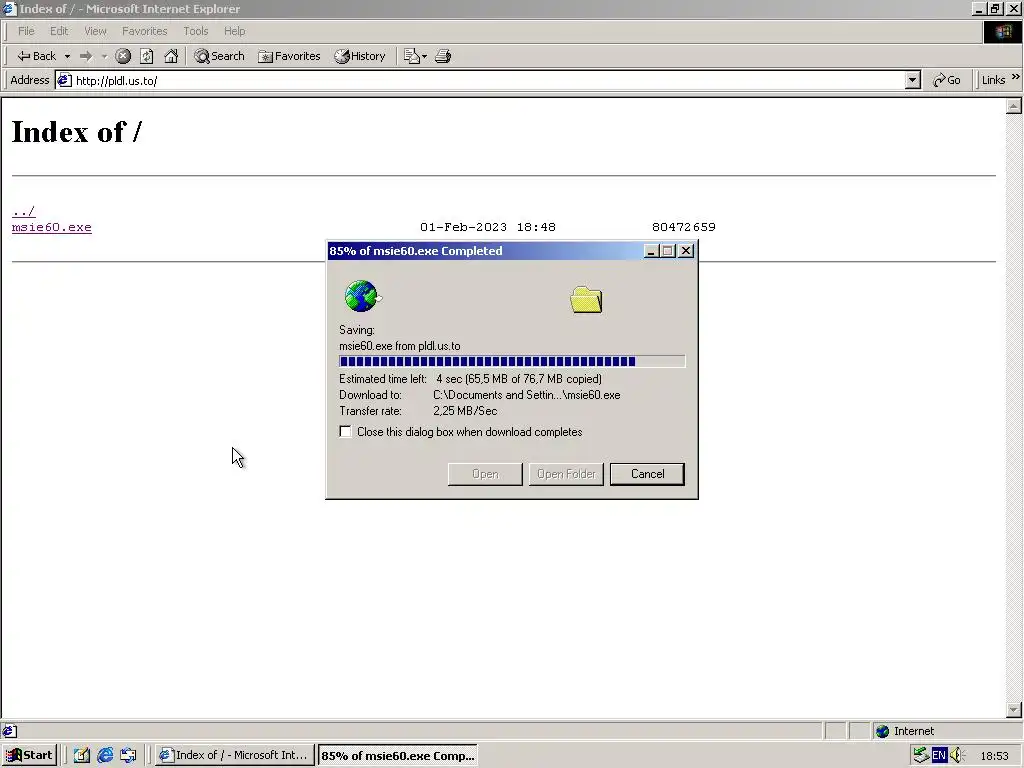Click the Back arrow toolbar button
1024x768 pixels.
(37, 56)
